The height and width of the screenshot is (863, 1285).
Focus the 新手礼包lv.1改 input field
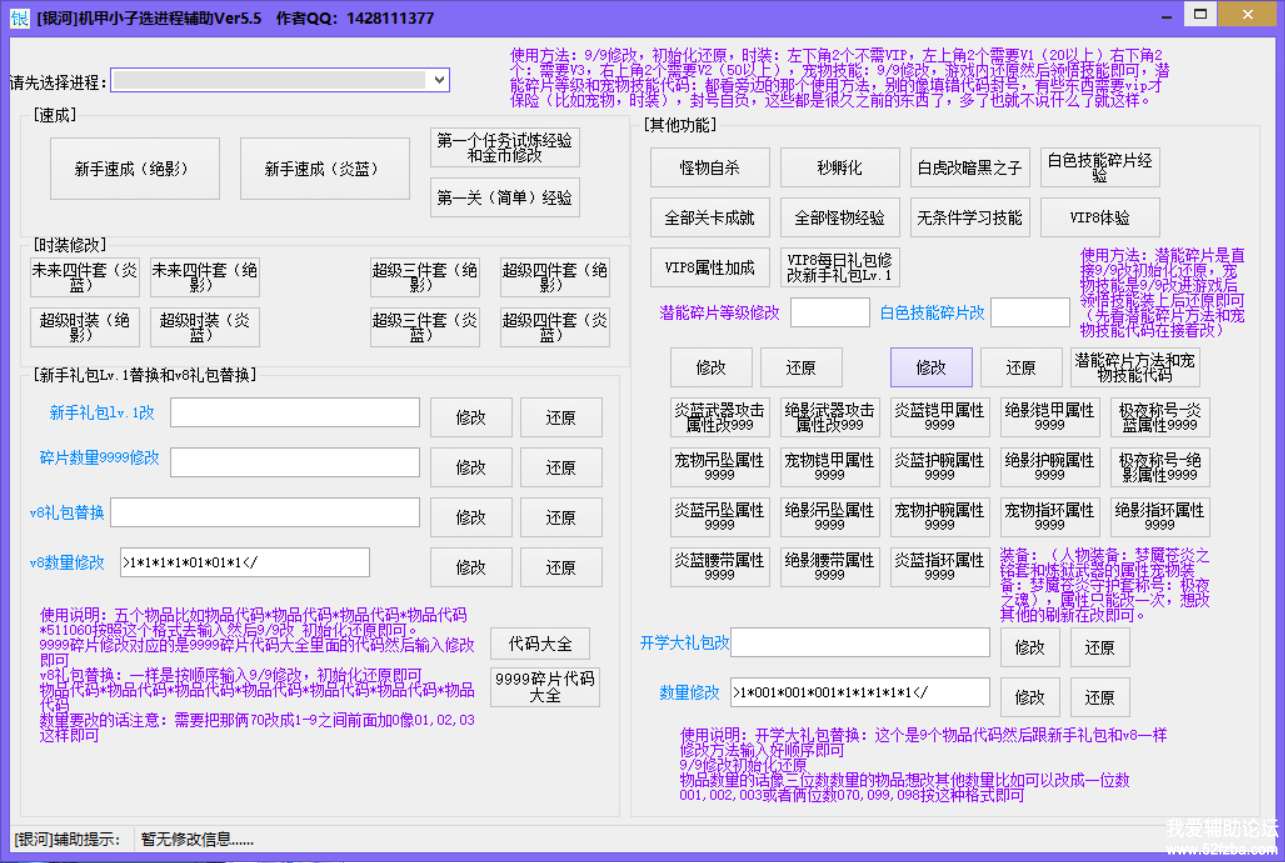294,412
